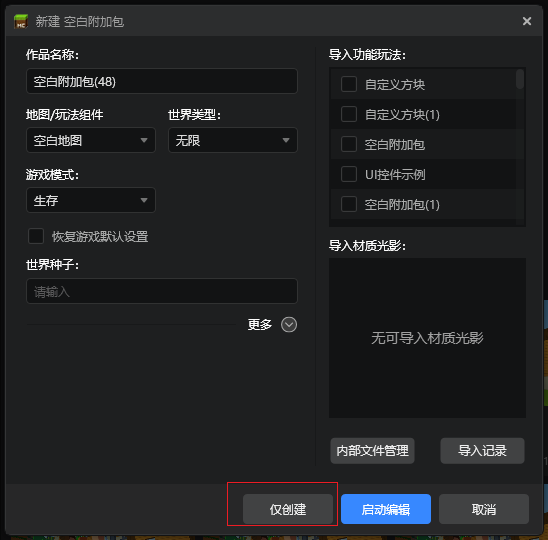548x540 pixels.
Task: Enable 恢复游戏默认设置 checkbox
Action: point(36,236)
